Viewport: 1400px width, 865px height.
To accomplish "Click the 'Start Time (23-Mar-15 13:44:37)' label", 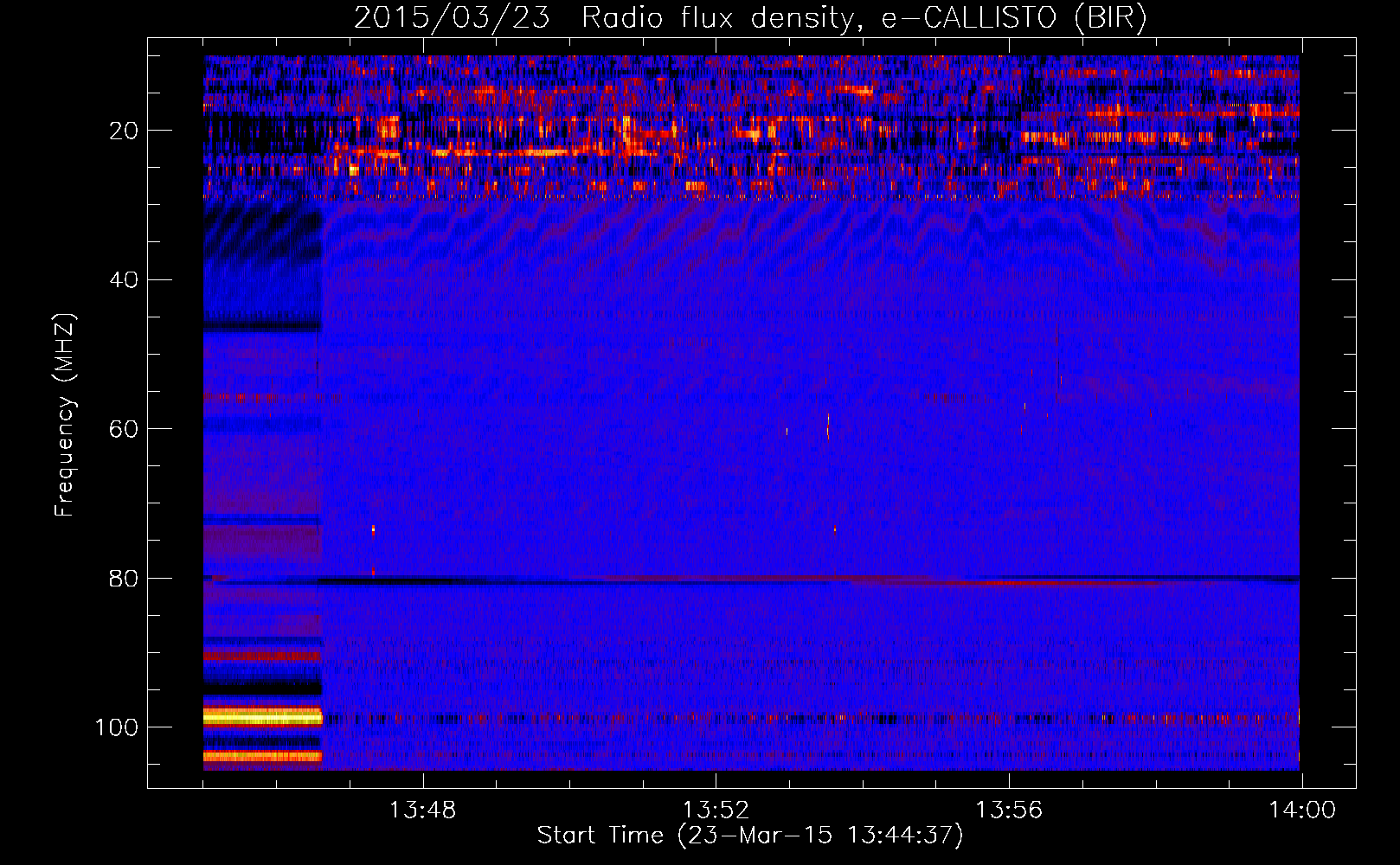I will coord(750,836).
